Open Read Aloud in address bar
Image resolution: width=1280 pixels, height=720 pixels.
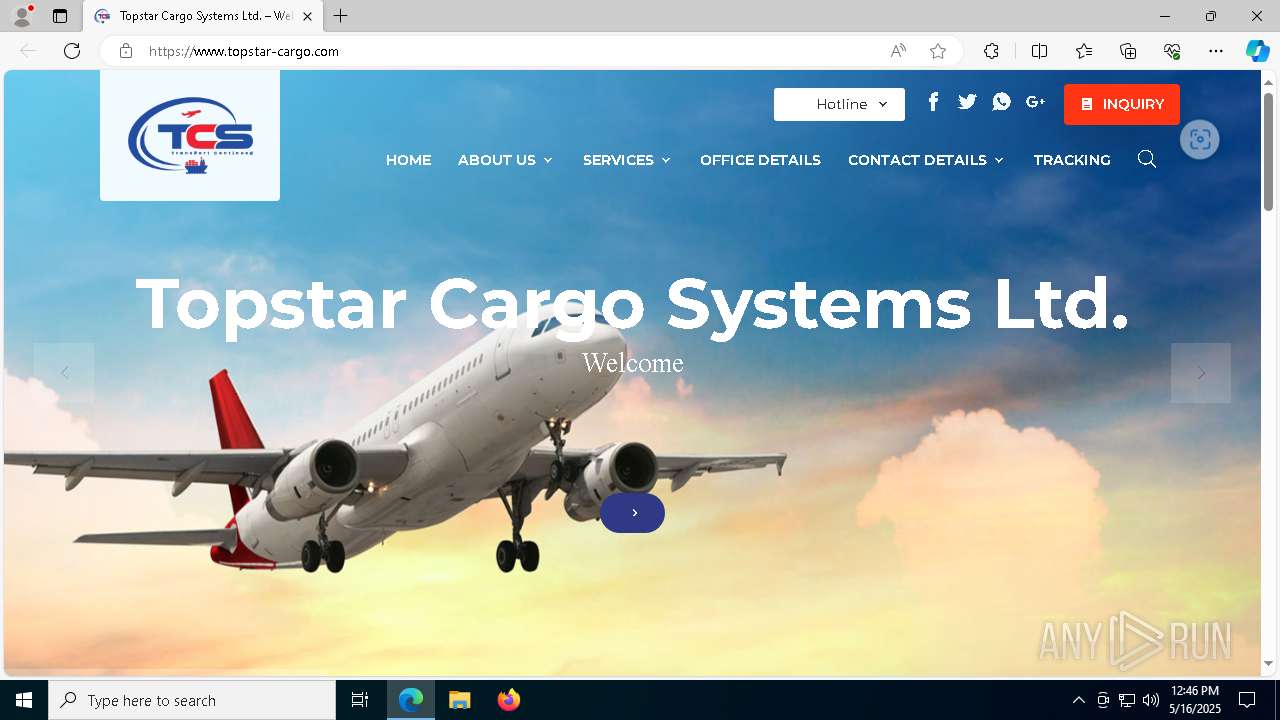pyautogui.click(x=898, y=51)
